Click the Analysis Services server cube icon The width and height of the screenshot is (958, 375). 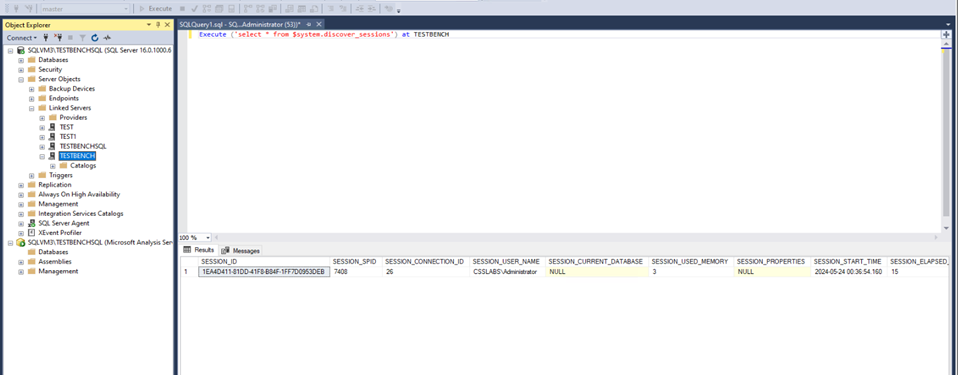coord(21,242)
